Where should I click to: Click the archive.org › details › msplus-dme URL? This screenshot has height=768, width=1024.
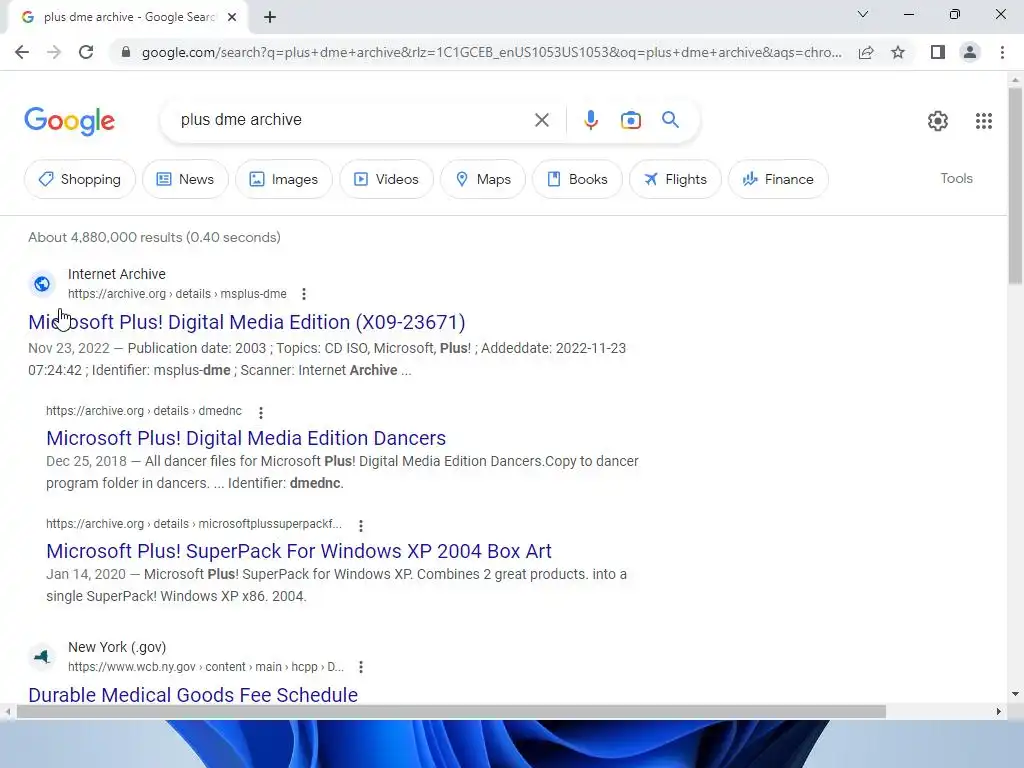pyautogui.click(x=177, y=294)
